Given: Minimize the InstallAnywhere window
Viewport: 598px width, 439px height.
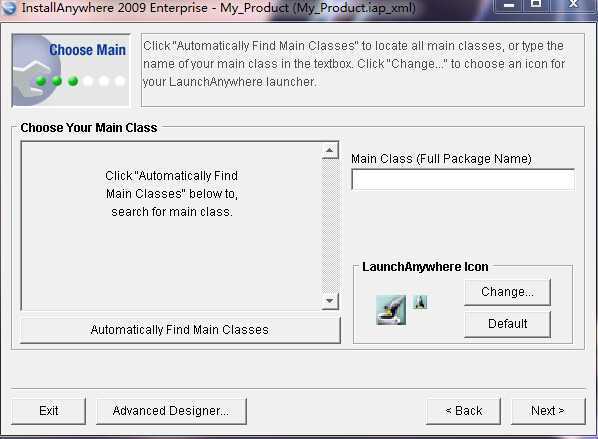Looking at the screenshot, I should coord(508,5).
